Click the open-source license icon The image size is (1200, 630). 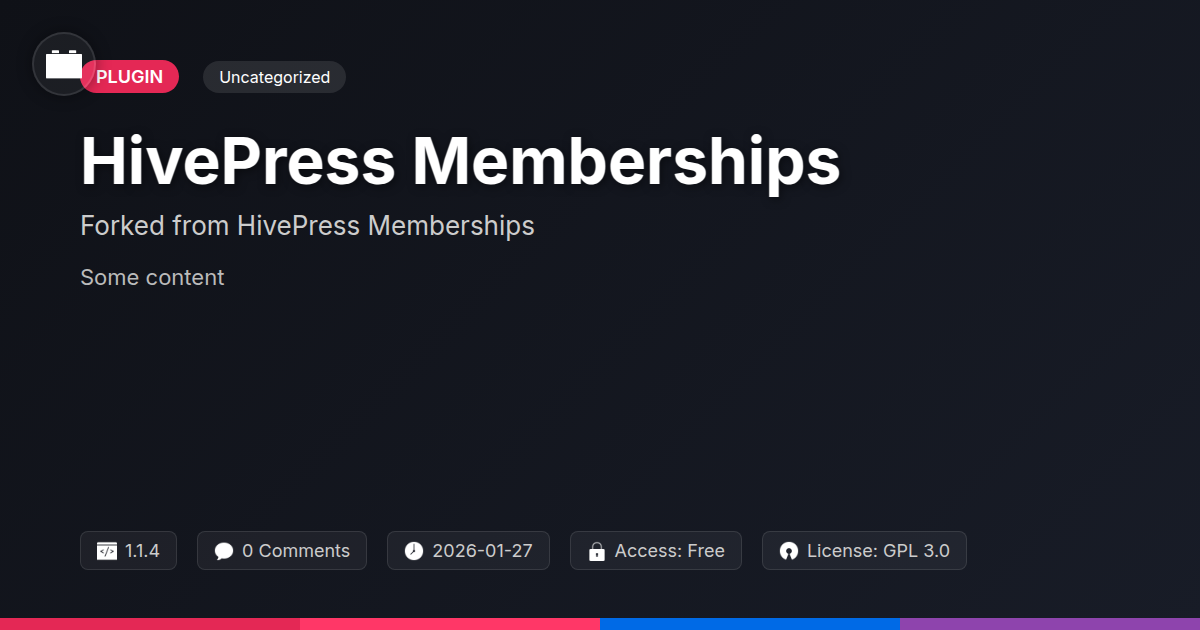(x=789, y=551)
